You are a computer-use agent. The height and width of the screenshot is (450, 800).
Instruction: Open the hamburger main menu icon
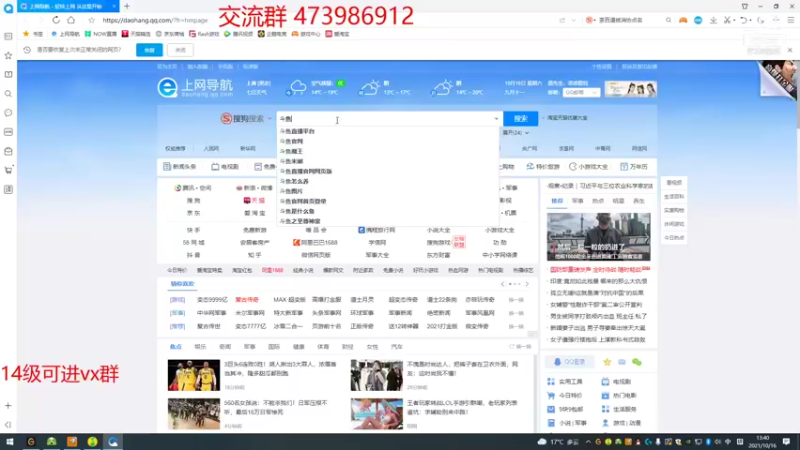[790, 20]
